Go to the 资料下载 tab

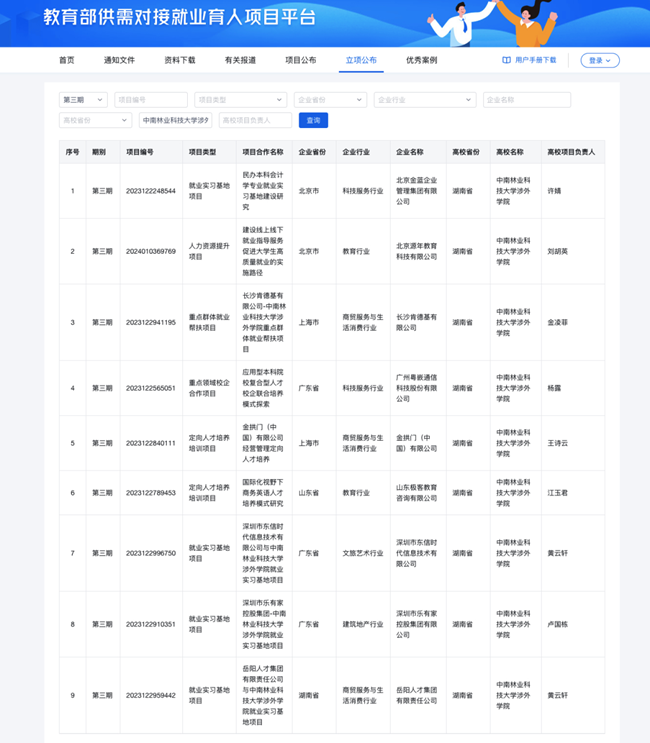180,60
